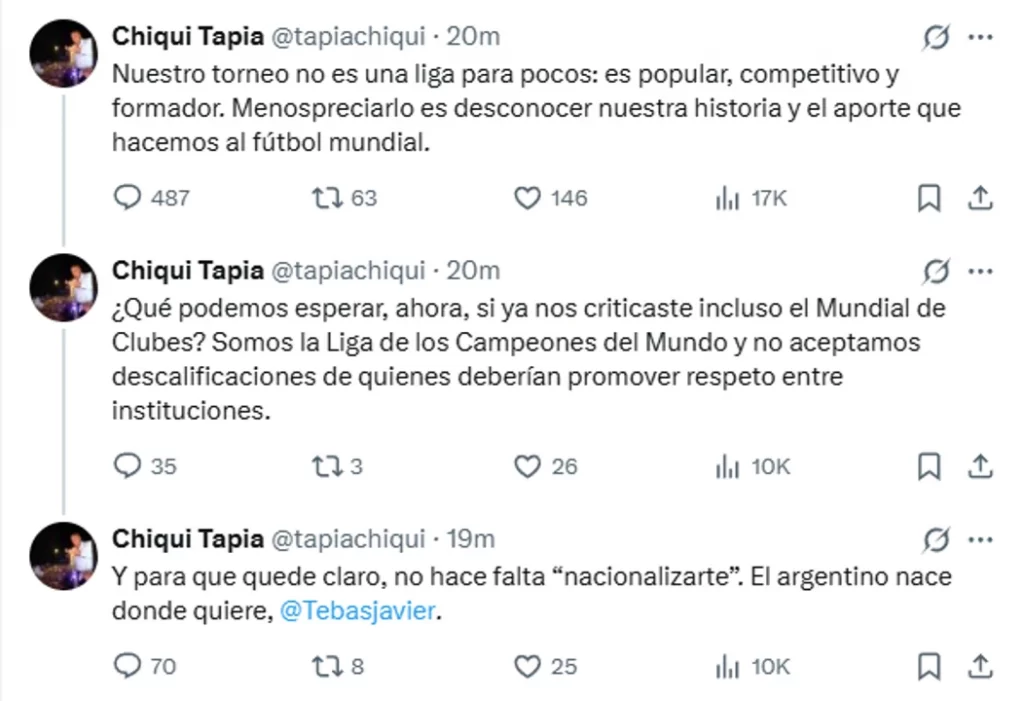
Task: Bookmark the Mundial de Clubes tweet
Action: 929,466
